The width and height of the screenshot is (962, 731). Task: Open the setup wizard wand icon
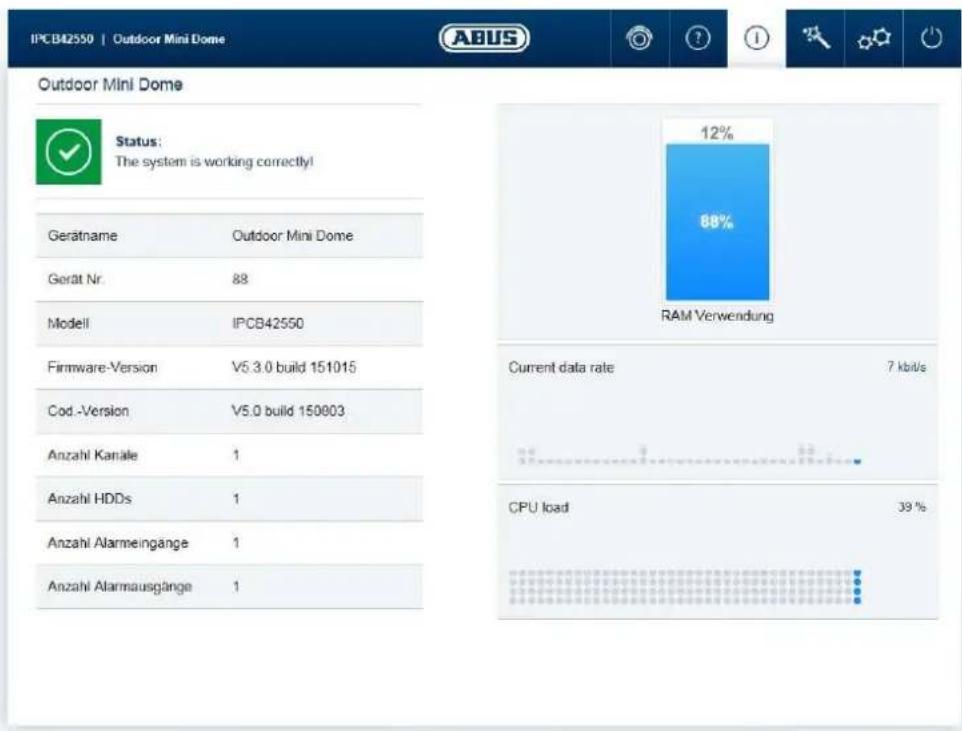815,38
